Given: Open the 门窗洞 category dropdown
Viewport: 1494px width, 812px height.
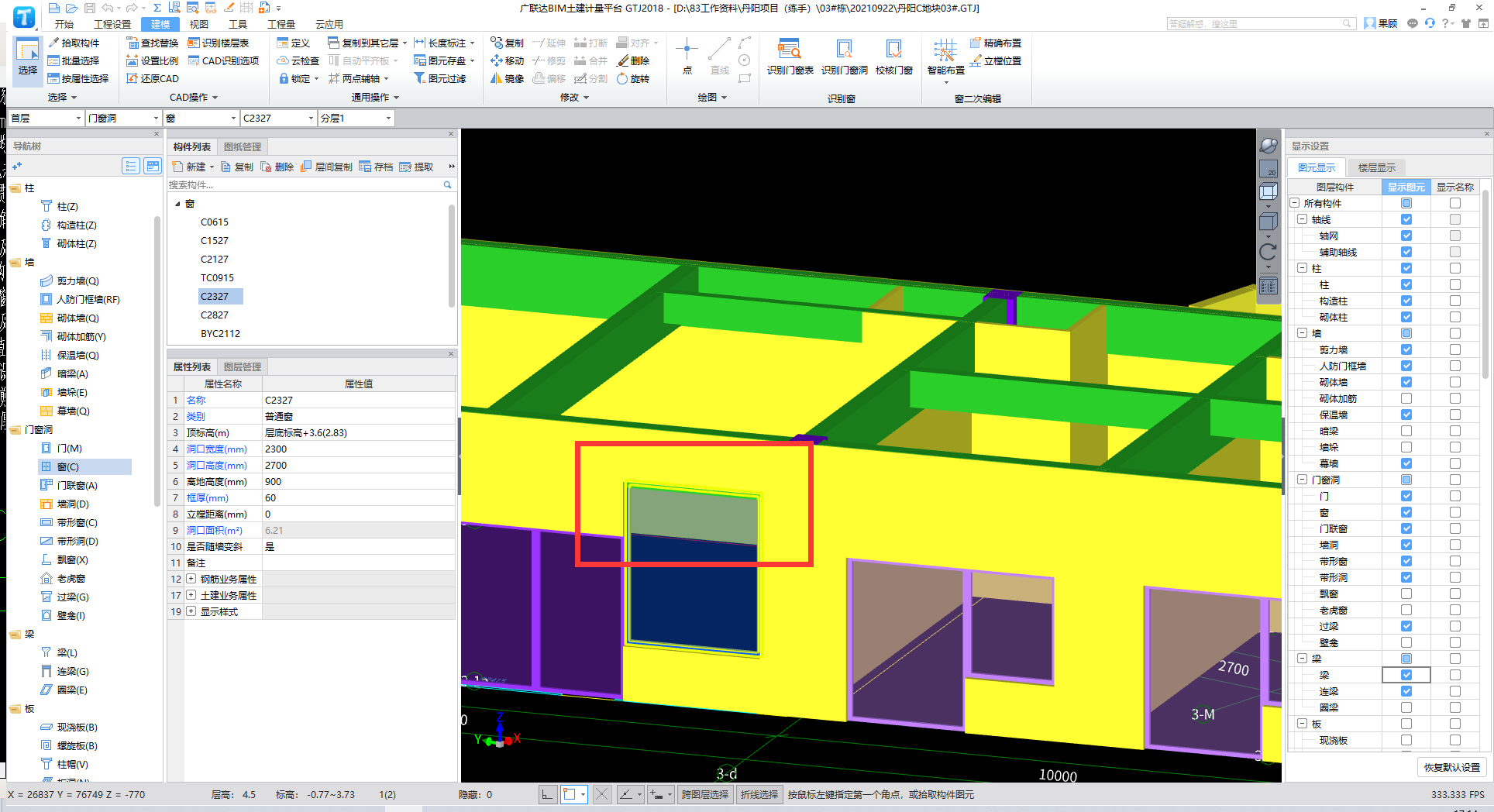Looking at the screenshot, I should click(x=123, y=118).
